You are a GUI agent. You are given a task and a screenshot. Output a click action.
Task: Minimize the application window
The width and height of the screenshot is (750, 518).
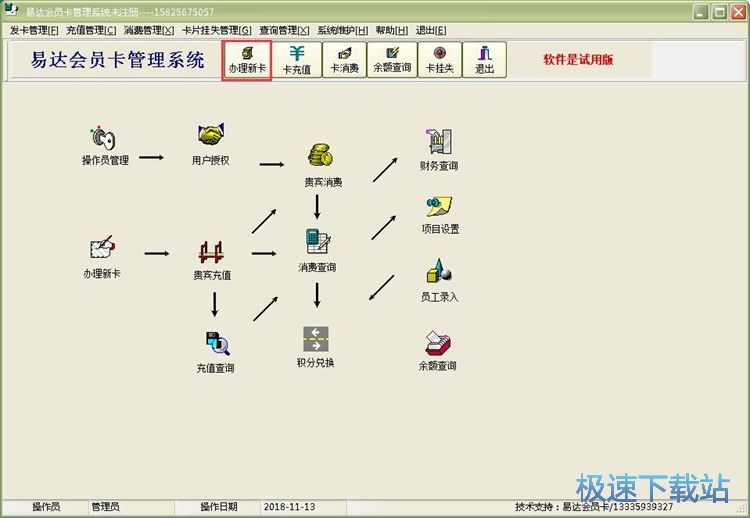[x=701, y=12]
